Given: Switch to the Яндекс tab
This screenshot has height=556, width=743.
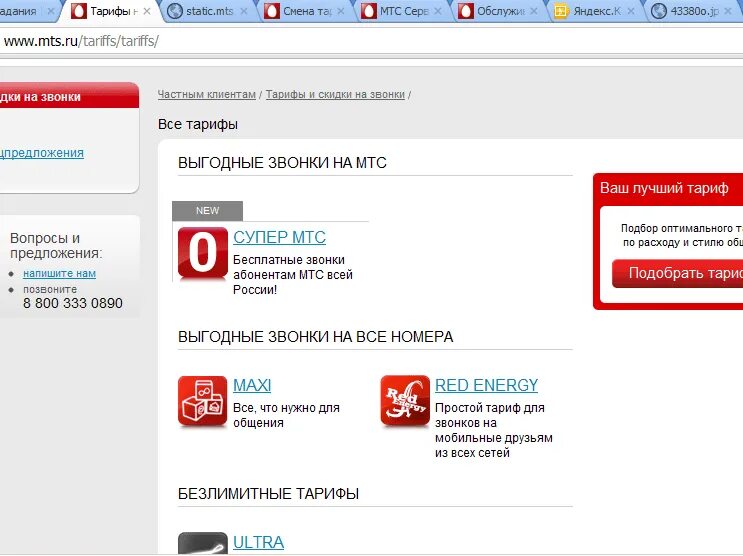Looking at the screenshot, I should tap(597, 11).
